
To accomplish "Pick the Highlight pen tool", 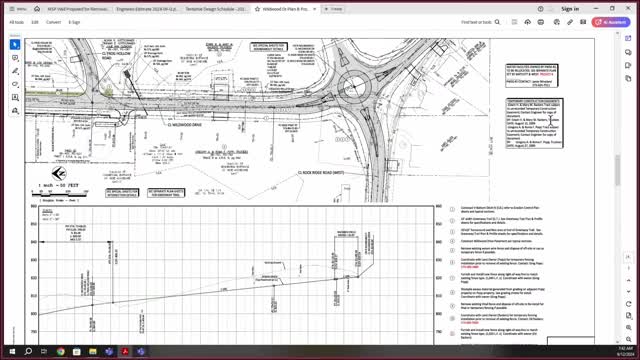I will (x=15, y=71).
